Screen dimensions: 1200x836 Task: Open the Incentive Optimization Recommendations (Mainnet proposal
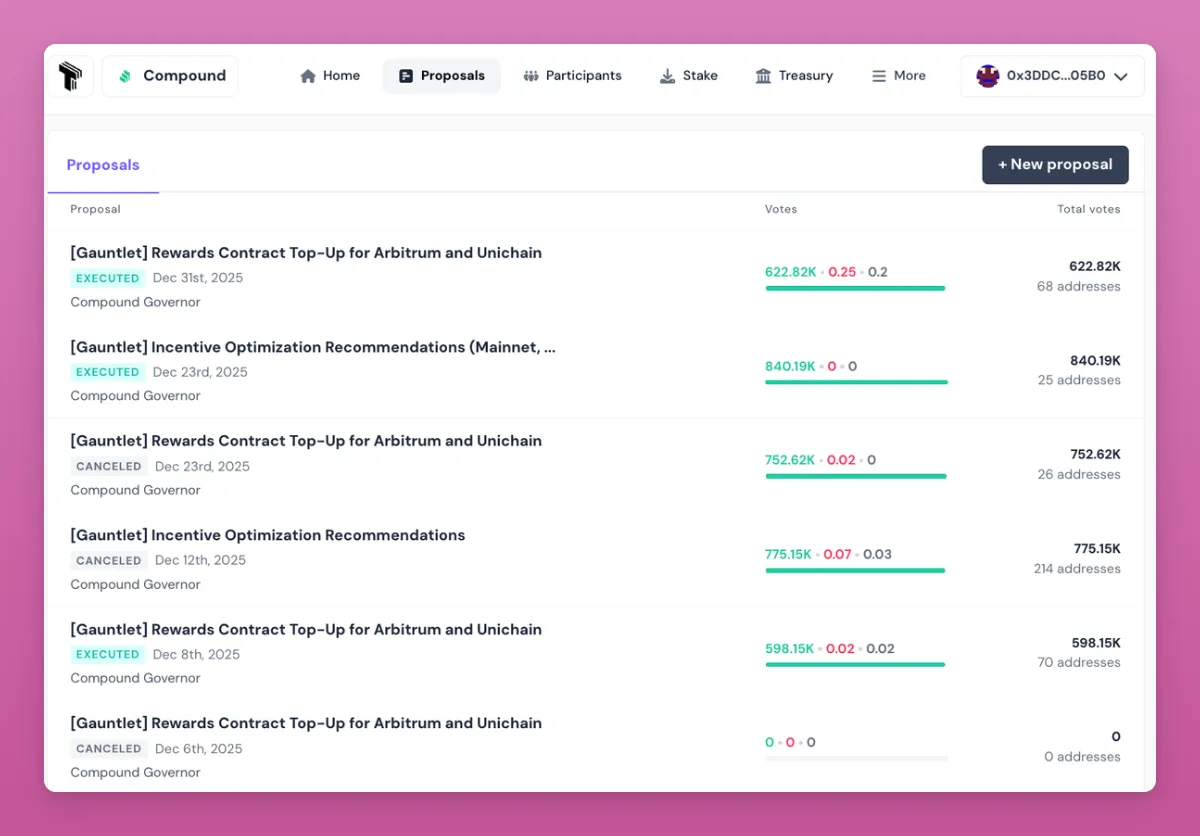tap(313, 347)
